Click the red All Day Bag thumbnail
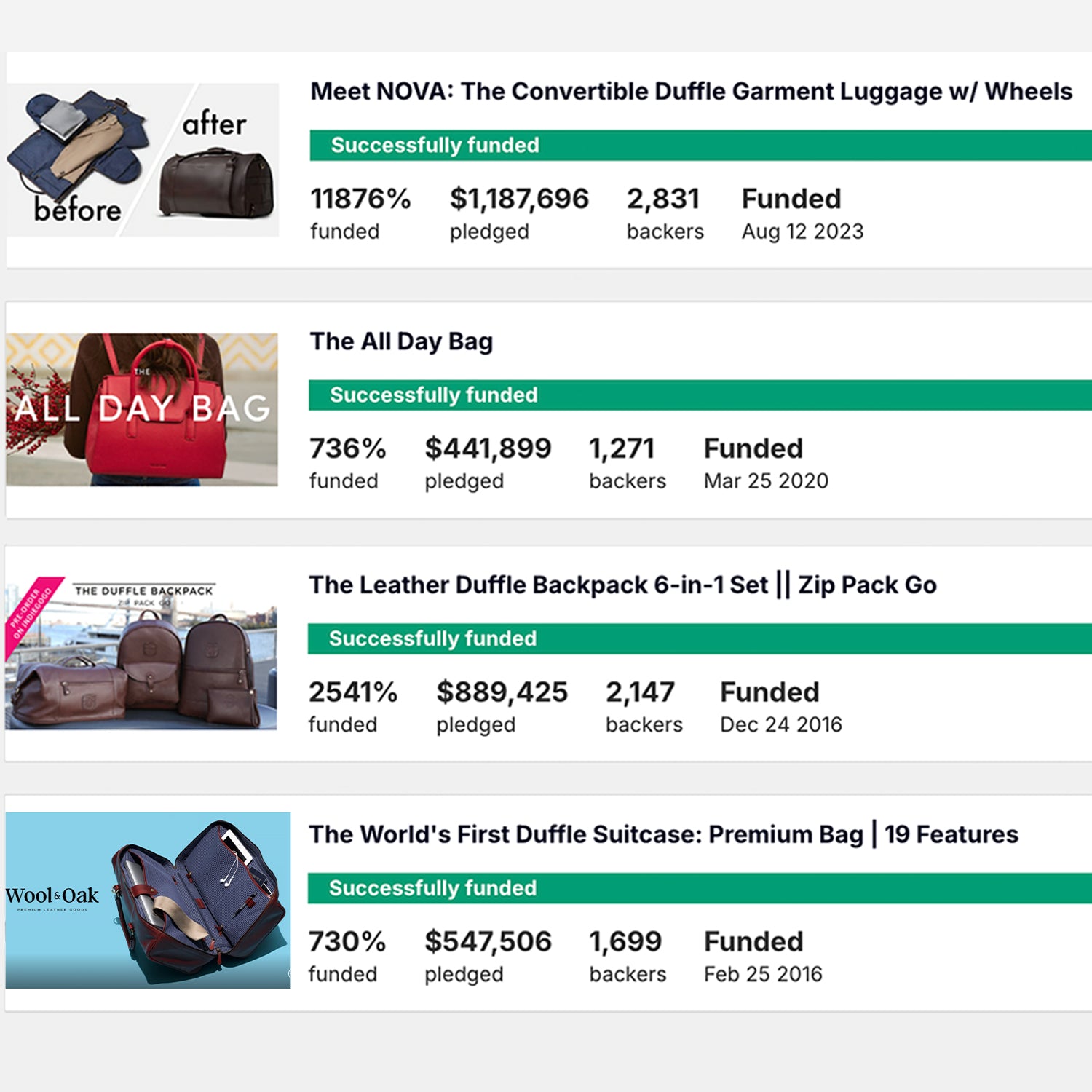The height and width of the screenshot is (1092, 1092). (142, 409)
